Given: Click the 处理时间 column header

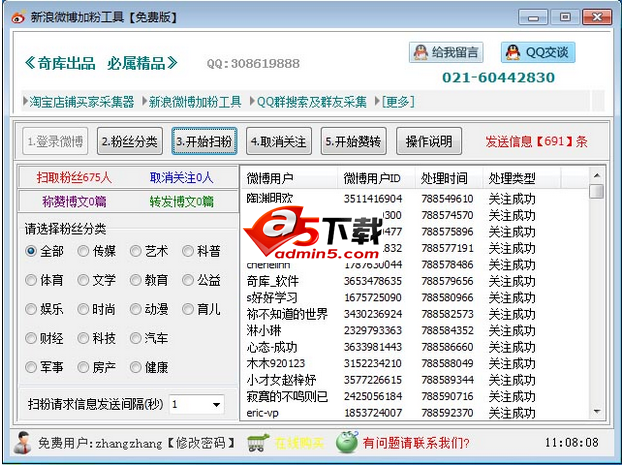Looking at the screenshot, I should pyautogui.click(x=449, y=178).
